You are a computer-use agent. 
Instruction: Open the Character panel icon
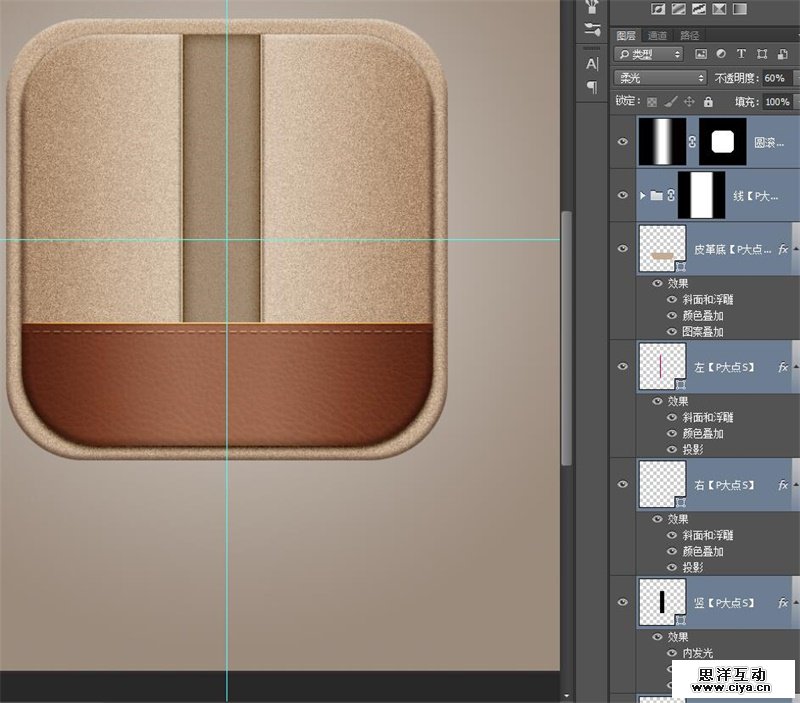coord(592,64)
